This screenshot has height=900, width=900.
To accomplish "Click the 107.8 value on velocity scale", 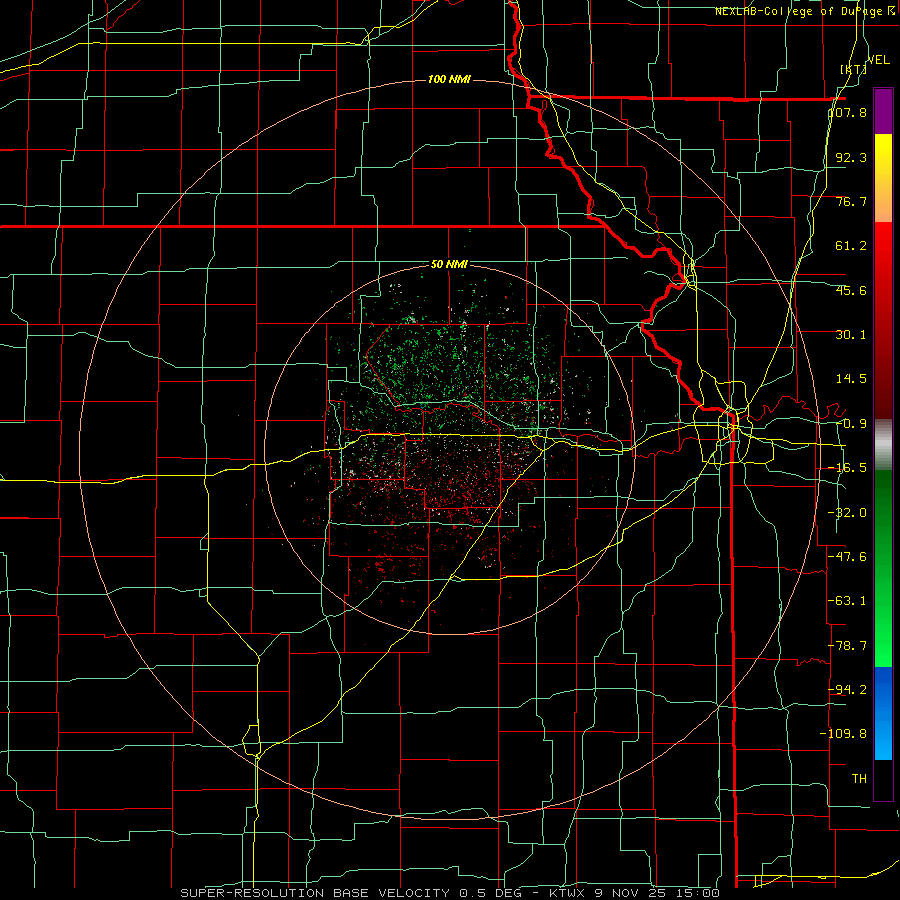I will [848, 112].
